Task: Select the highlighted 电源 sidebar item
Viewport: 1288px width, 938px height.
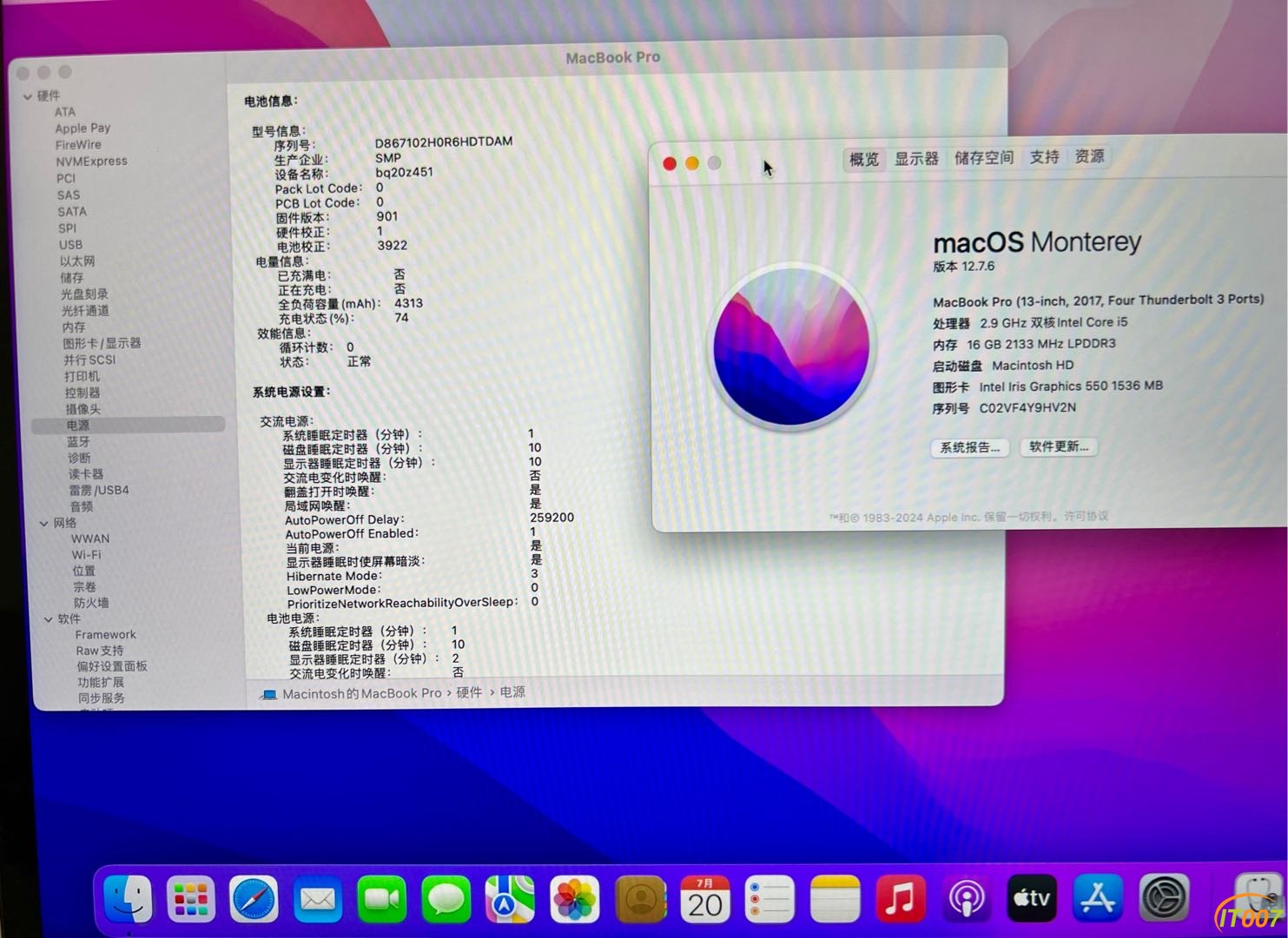Action: click(x=128, y=426)
